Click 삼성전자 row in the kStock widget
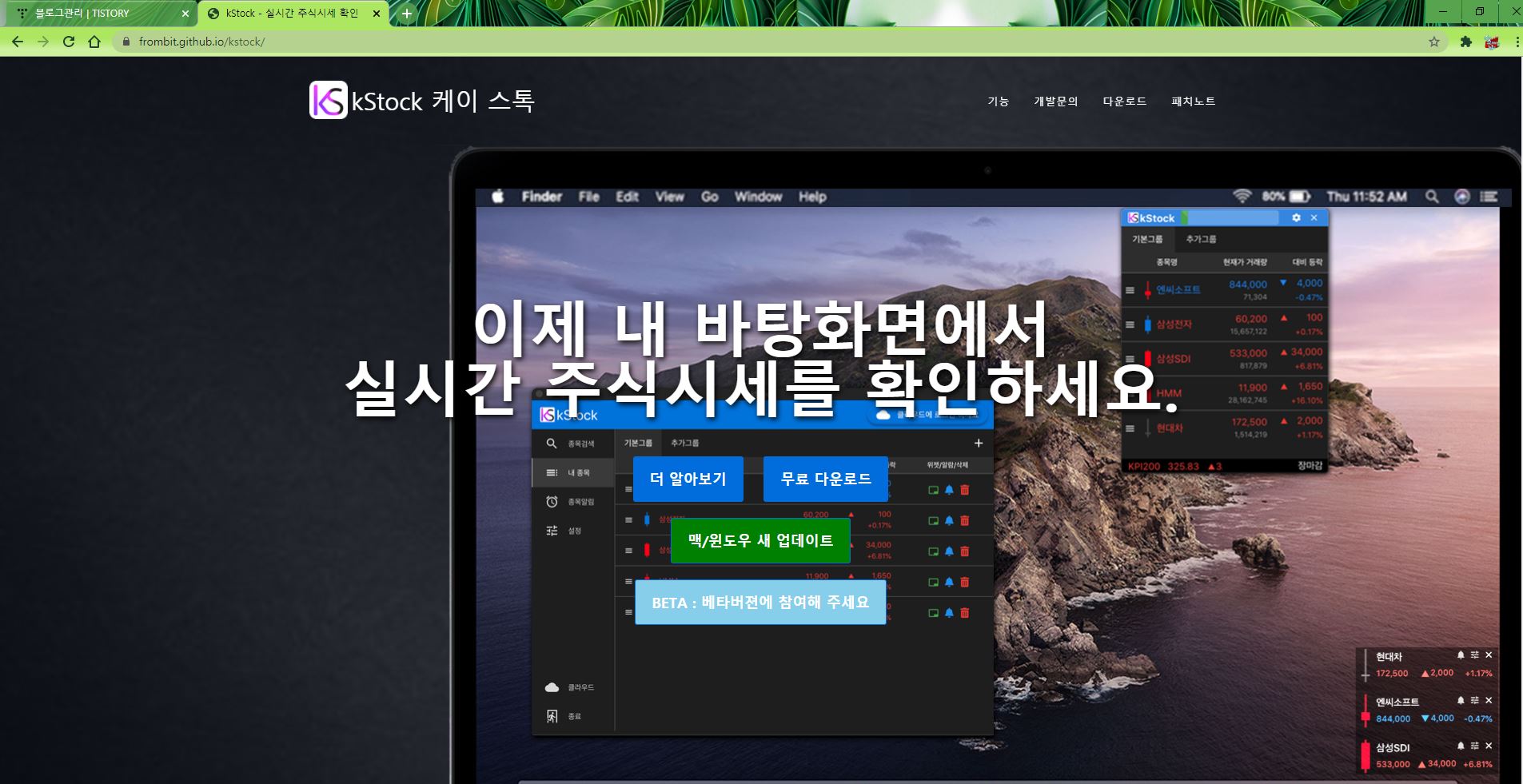The width and height of the screenshot is (1523, 784). click(1225, 324)
